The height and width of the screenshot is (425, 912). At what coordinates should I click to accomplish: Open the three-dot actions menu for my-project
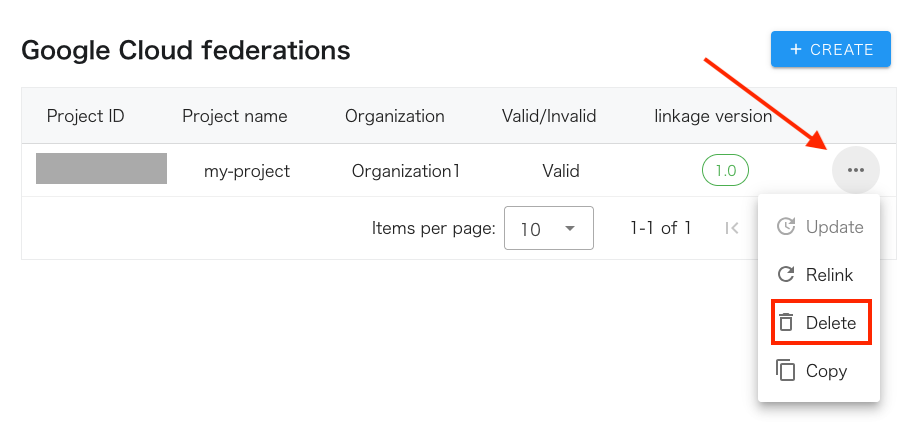[x=856, y=170]
